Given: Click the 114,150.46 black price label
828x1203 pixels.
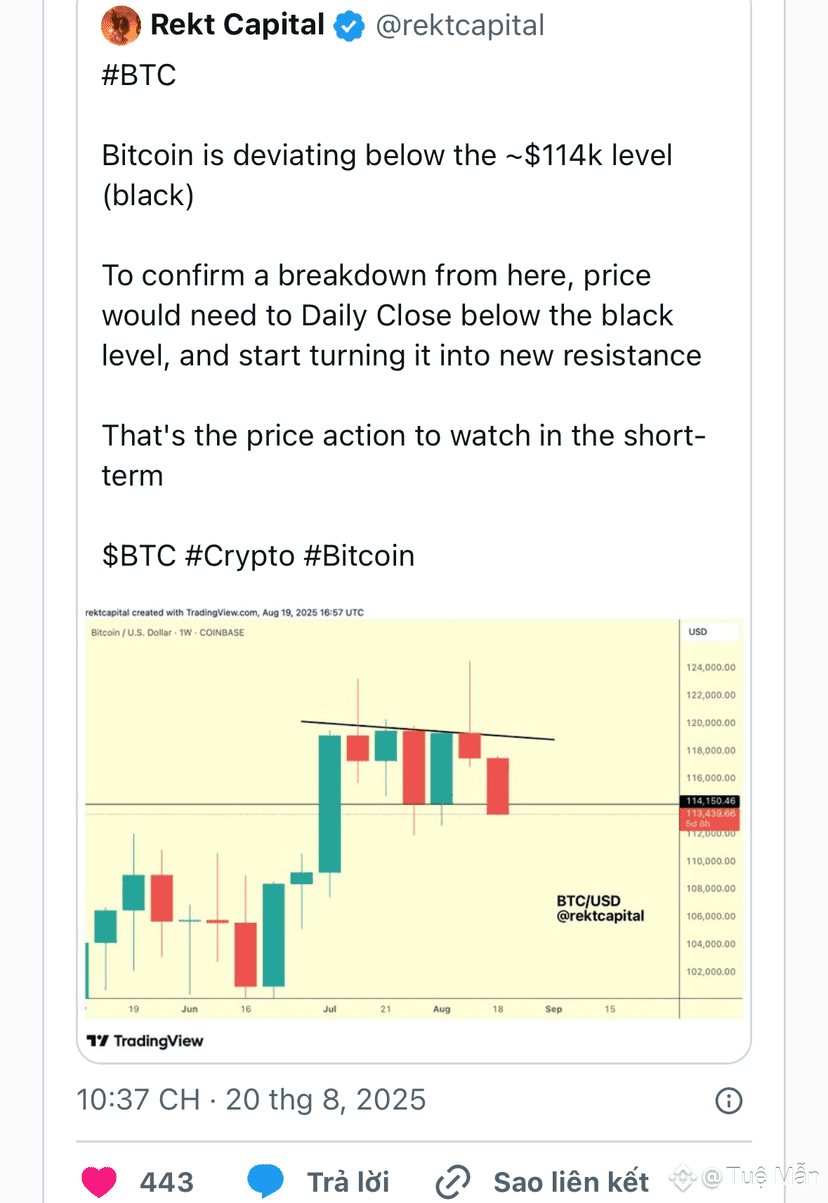Looking at the screenshot, I should point(710,801).
